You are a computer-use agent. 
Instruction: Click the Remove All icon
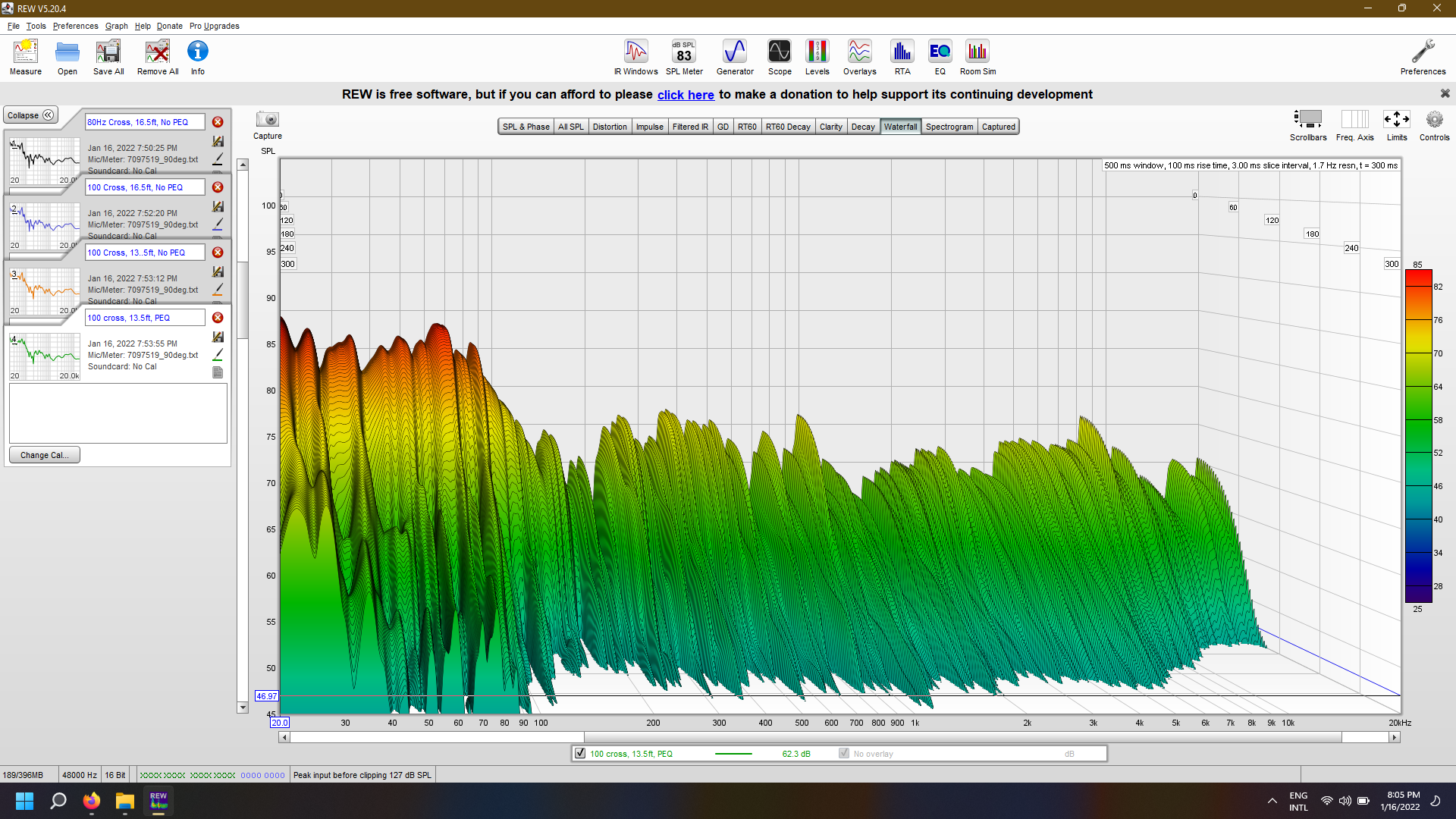coord(158,58)
